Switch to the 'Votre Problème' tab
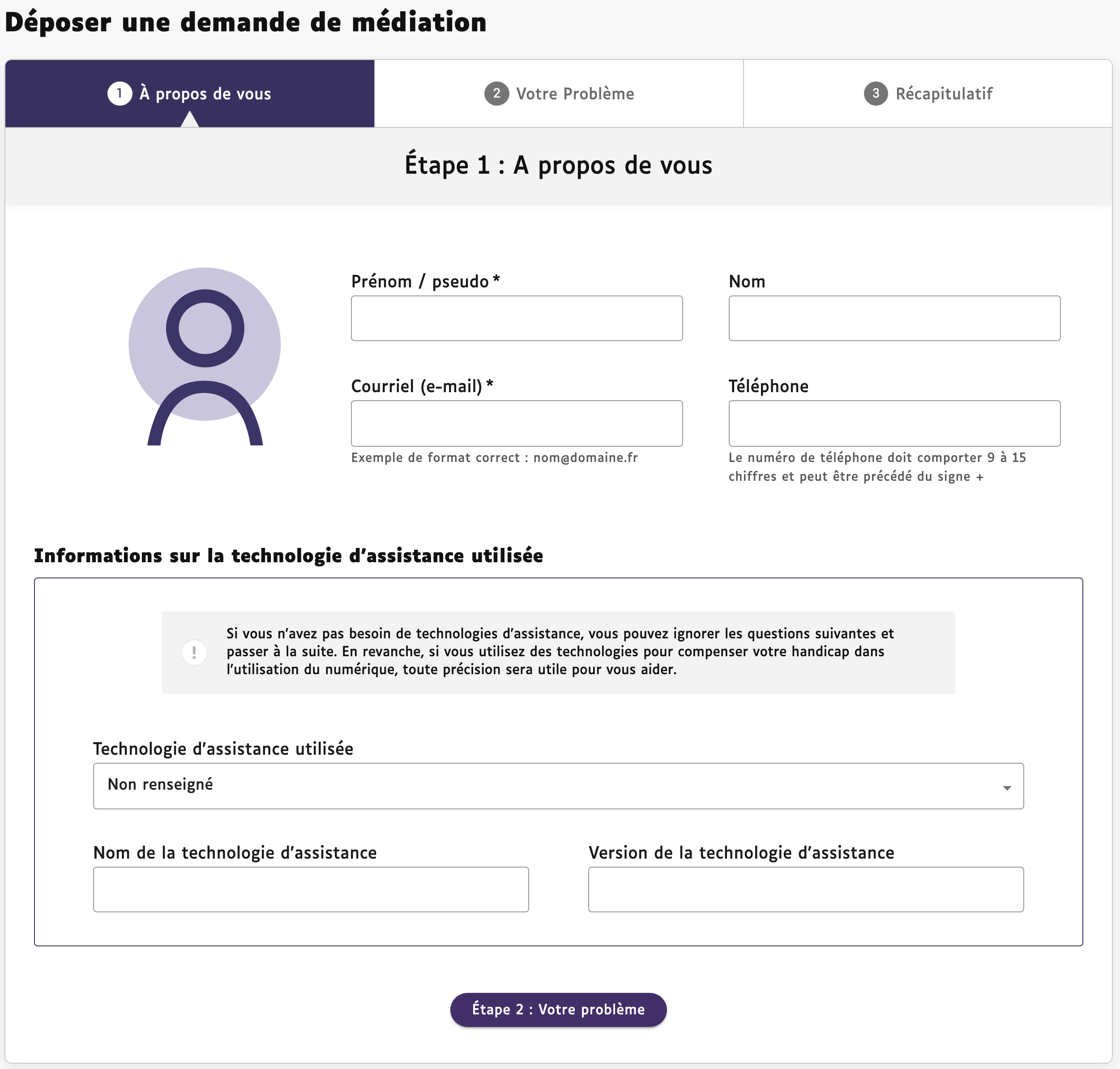 click(x=559, y=94)
